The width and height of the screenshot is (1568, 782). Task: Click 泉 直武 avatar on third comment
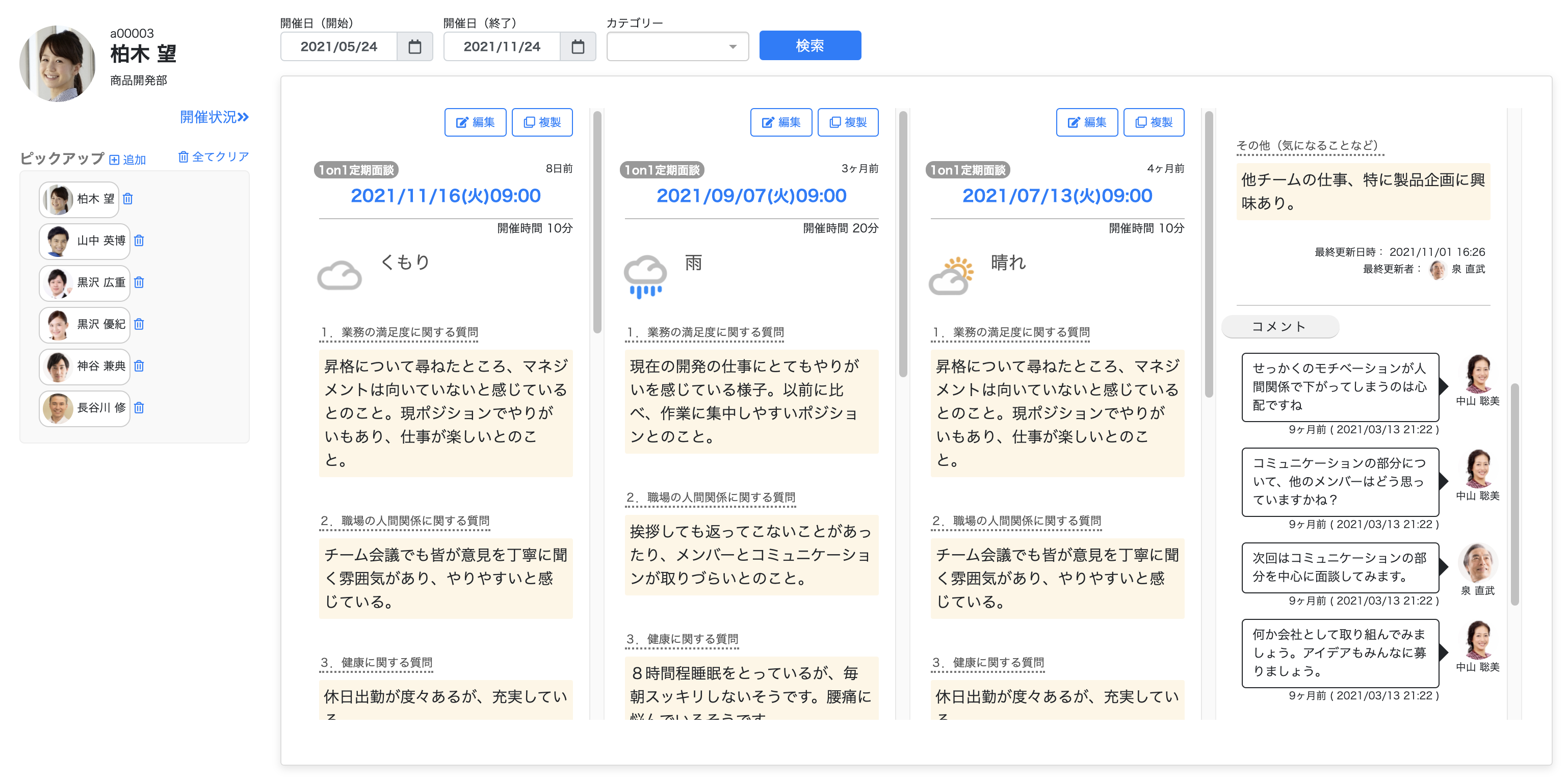pos(1478,563)
